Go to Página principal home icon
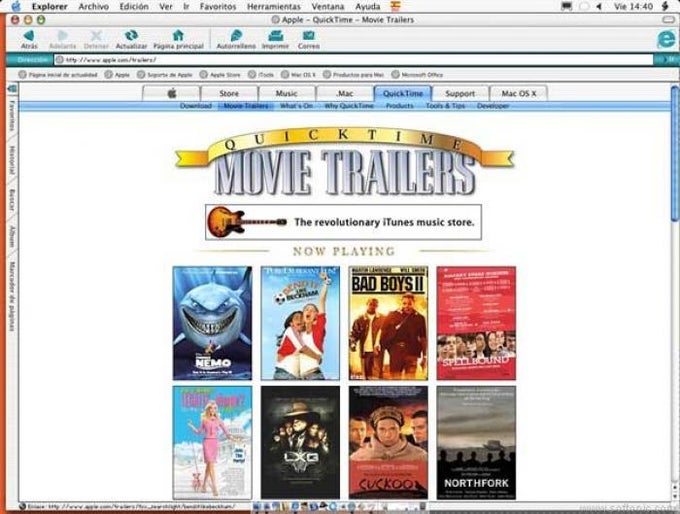This screenshot has height=514, width=680. pos(178,35)
